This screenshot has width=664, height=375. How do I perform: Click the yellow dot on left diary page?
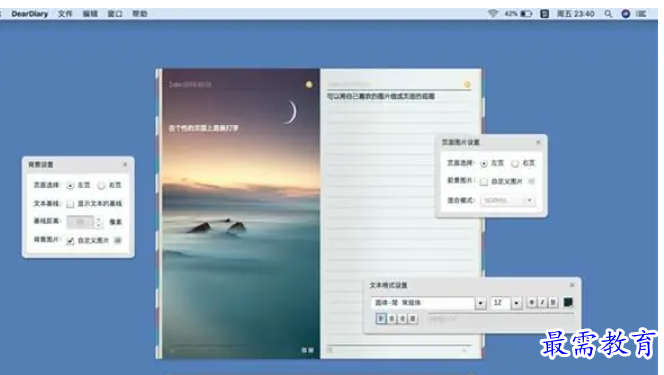coord(309,84)
